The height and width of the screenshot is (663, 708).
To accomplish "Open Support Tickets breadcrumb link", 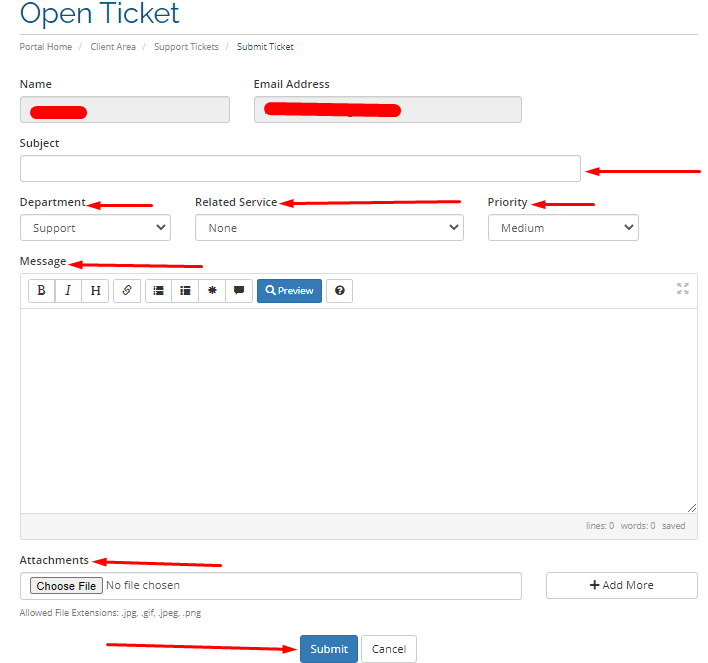I will [186, 47].
